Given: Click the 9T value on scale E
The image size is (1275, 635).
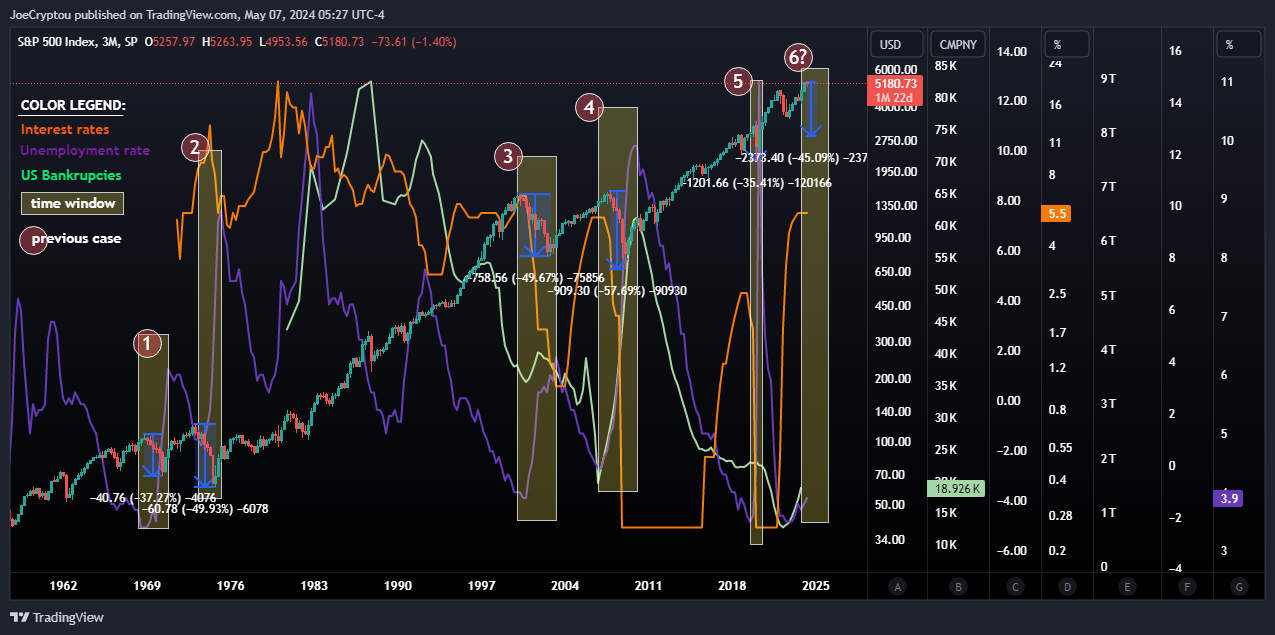Looking at the screenshot, I should [1108, 78].
